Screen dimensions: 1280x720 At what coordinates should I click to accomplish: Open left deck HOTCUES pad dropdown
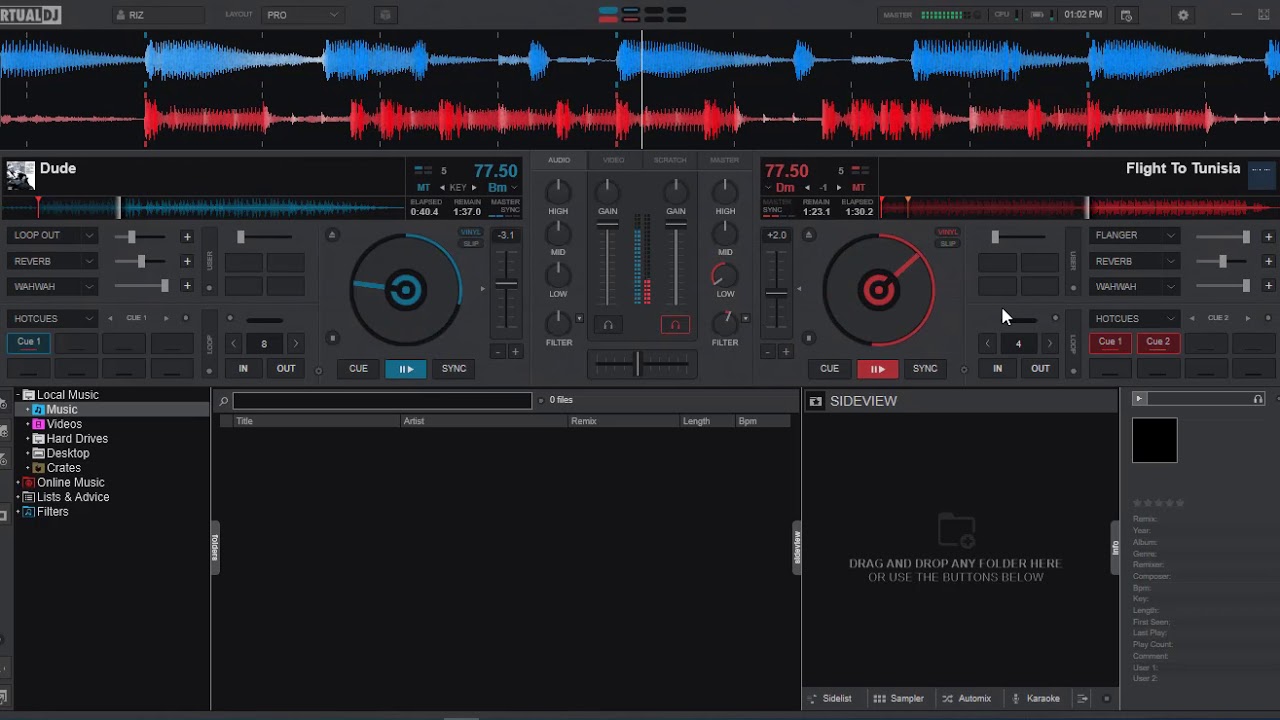[x=54, y=318]
